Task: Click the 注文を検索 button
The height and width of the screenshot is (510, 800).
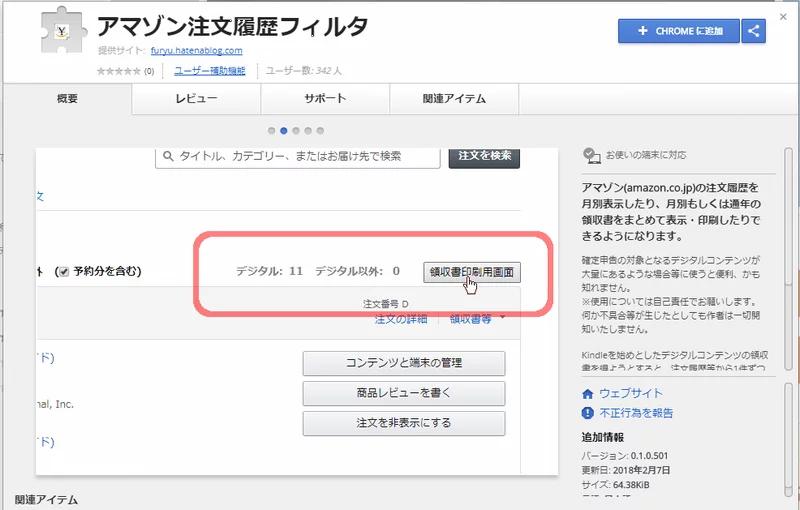Action: click(484, 156)
